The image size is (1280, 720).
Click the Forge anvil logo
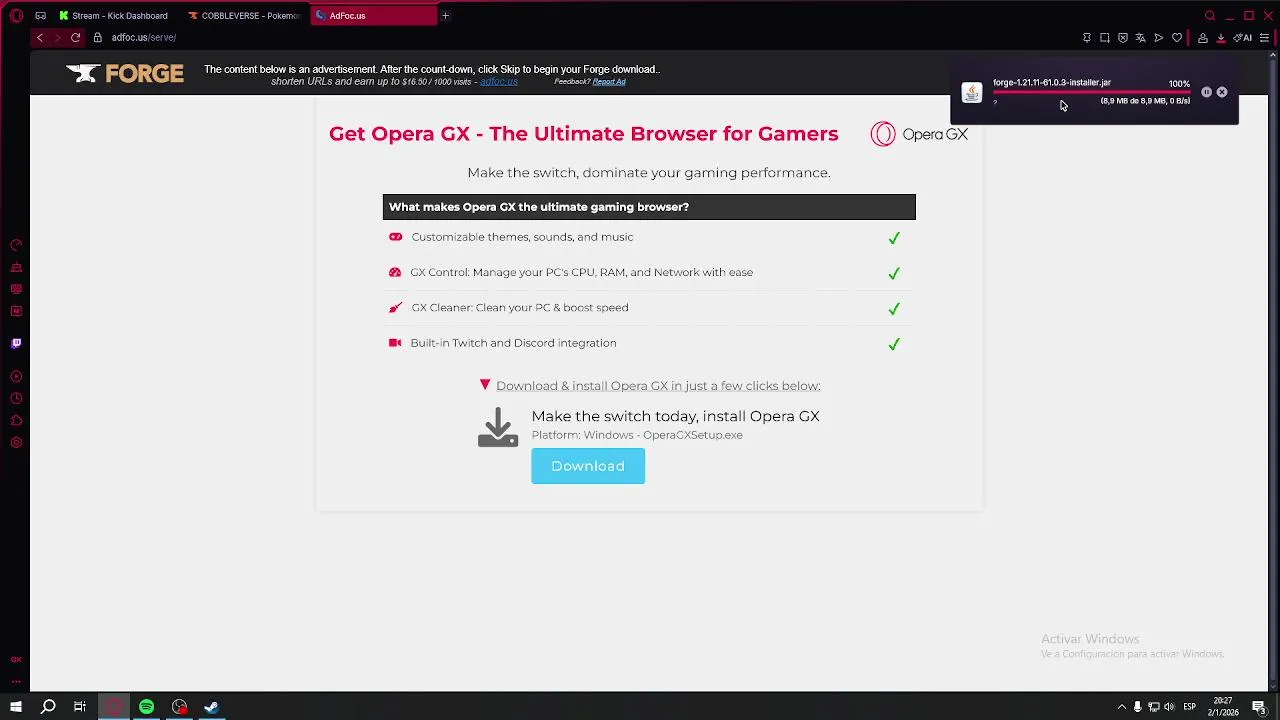click(x=125, y=74)
